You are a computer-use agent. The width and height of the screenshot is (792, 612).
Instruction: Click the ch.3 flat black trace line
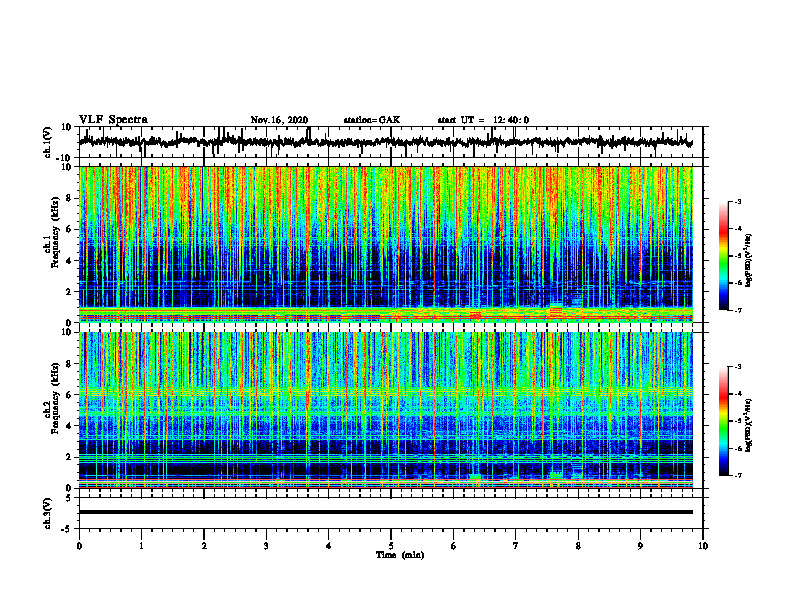pyautogui.click(x=385, y=512)
